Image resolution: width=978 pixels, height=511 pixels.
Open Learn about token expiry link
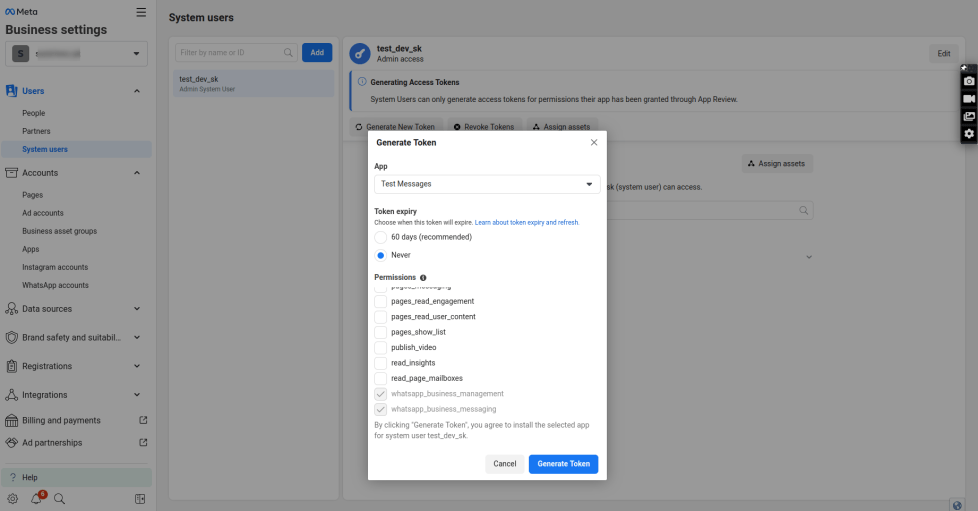click(526, 223)
